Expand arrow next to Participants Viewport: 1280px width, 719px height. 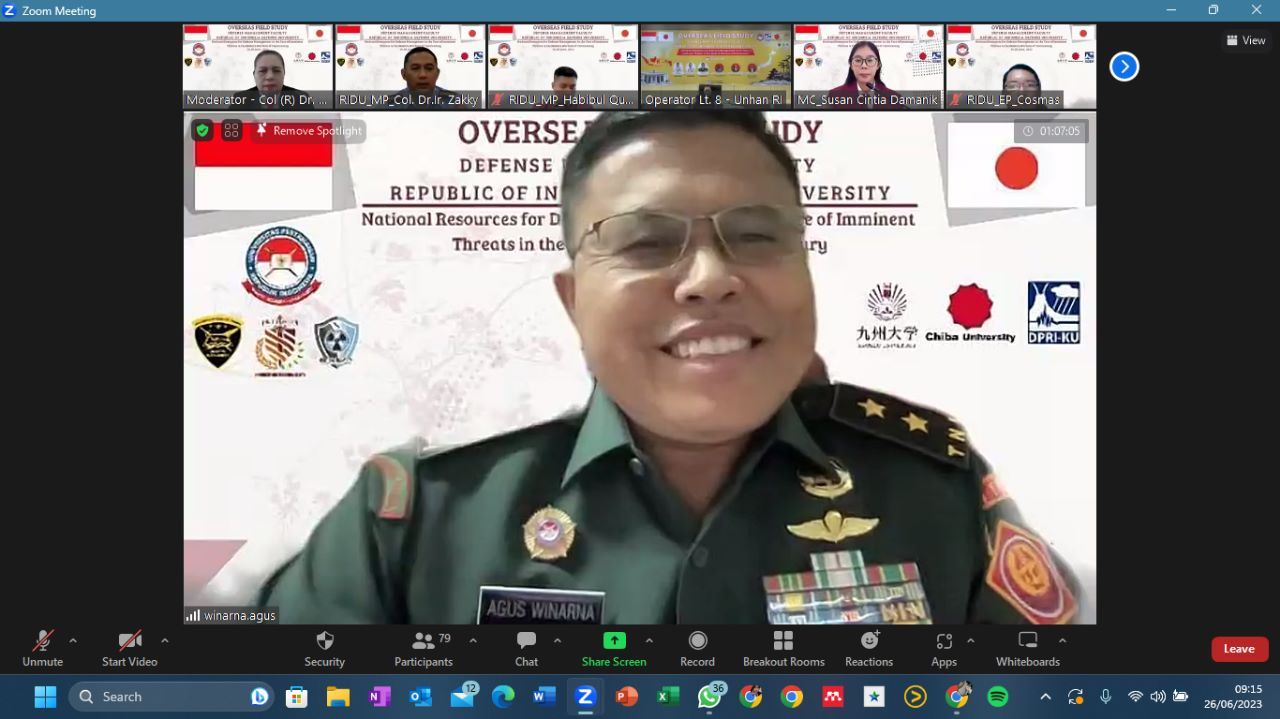[473, 641]
